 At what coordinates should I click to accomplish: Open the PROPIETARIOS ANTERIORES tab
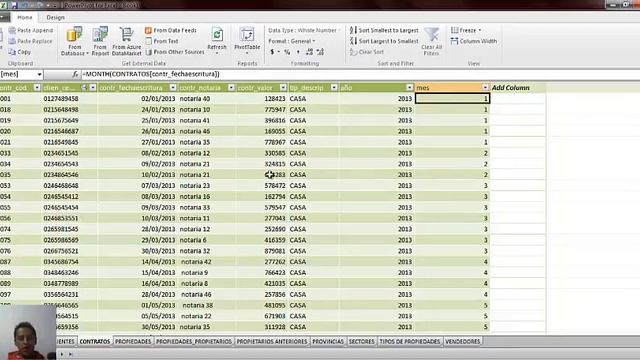(x=272, y=341)
